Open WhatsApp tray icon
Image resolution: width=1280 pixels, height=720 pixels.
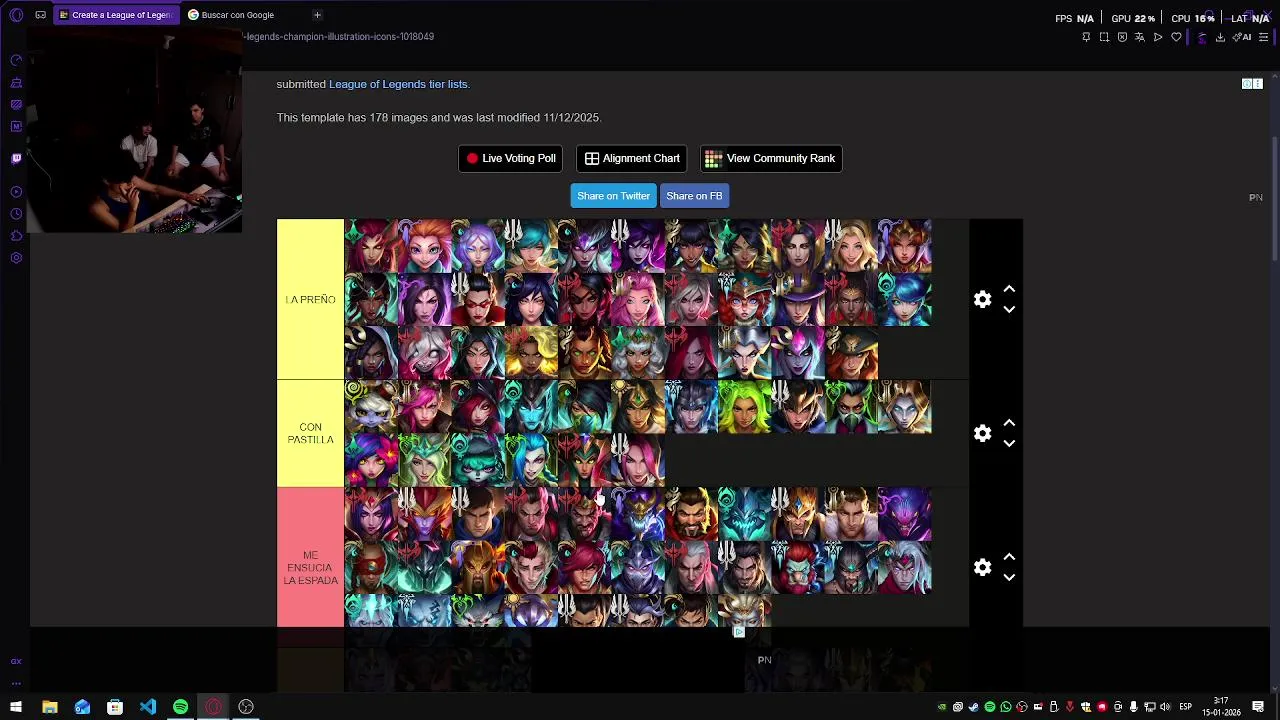point(1006,707)
